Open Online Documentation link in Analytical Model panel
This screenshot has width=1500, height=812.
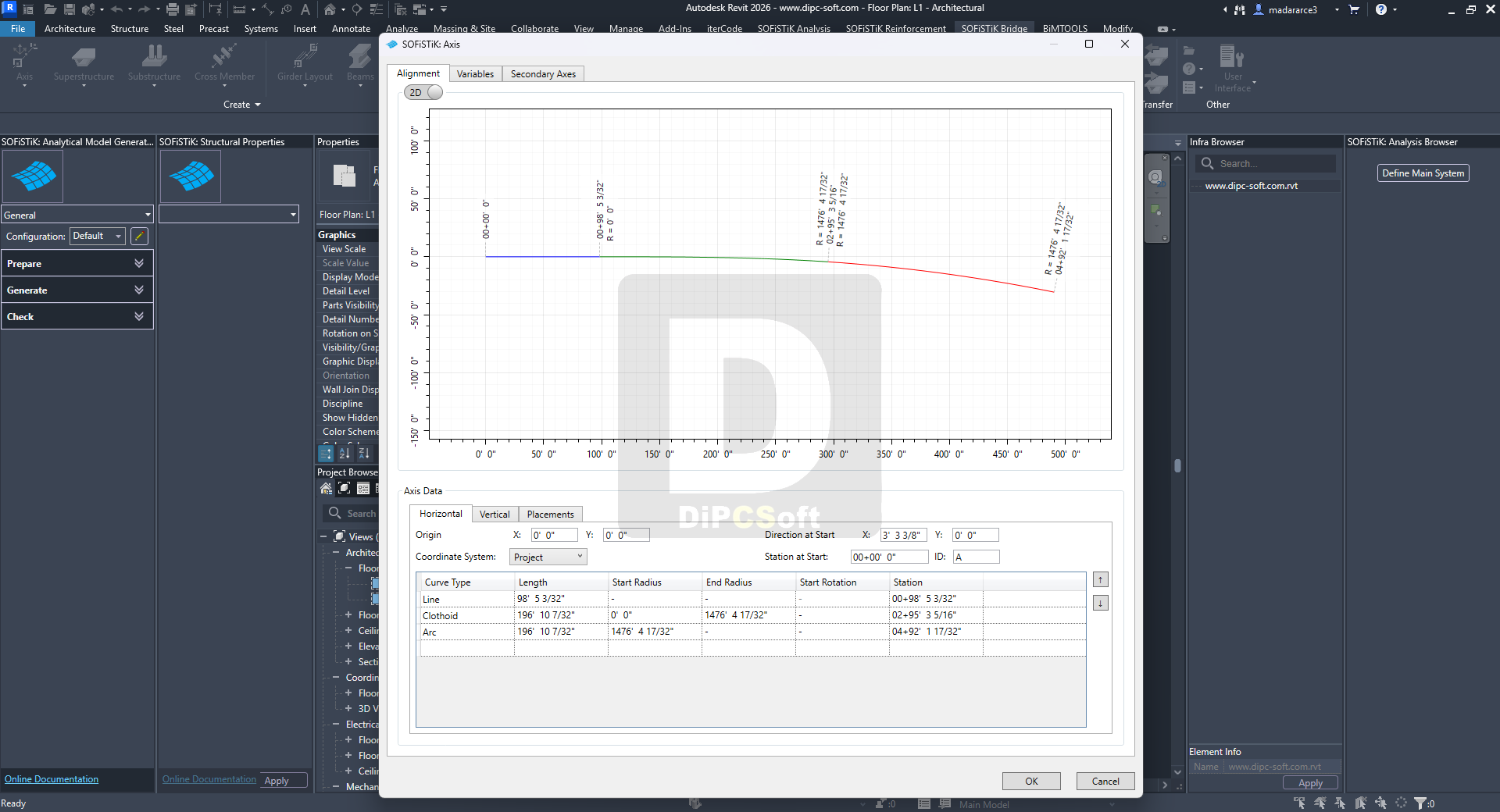tap(52, 779)
